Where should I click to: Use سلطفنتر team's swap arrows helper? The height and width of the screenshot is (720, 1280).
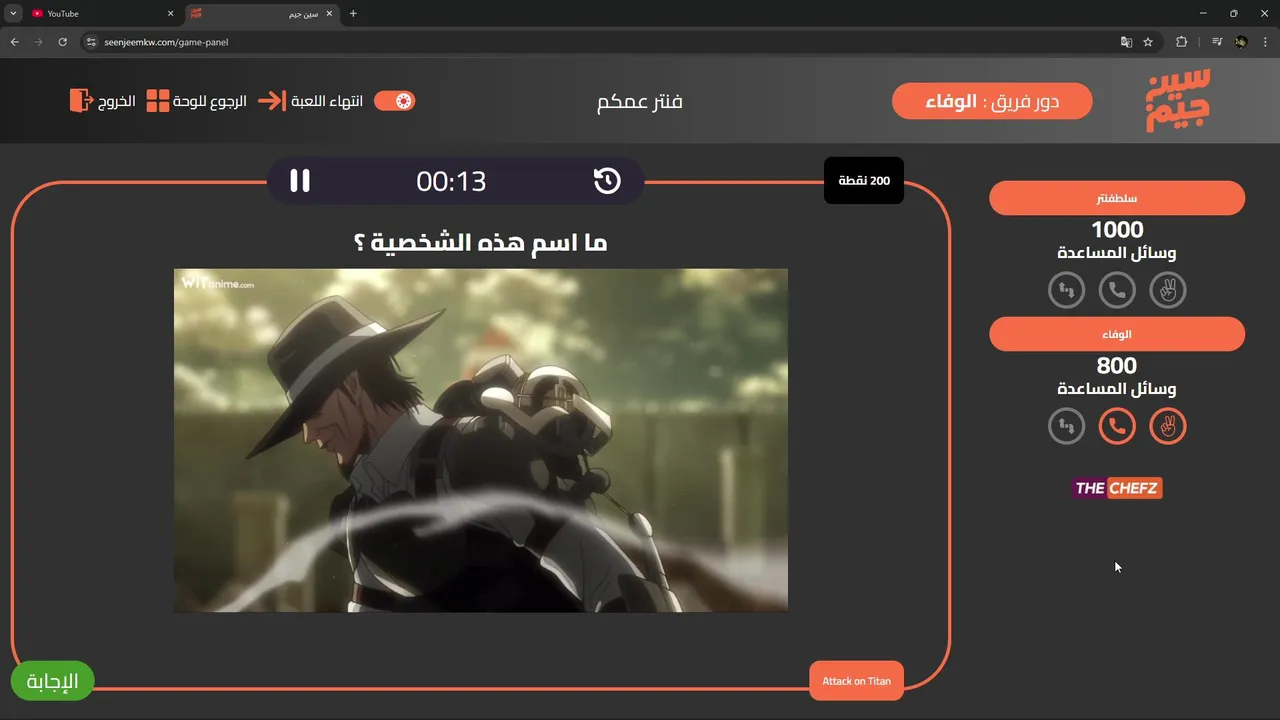[1067, 290]
